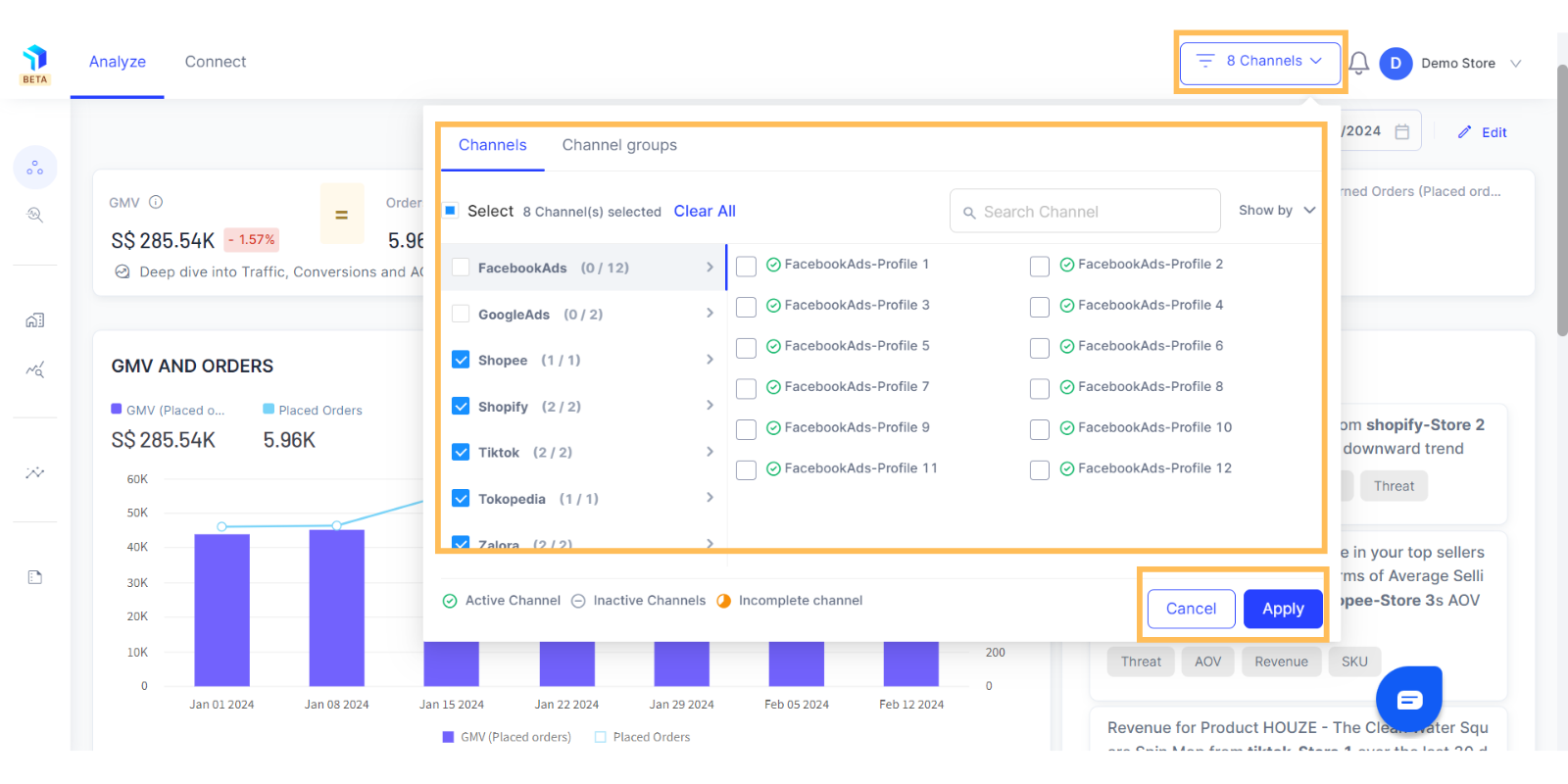Uncheck the Shopify checkbox
The image size is (1568, 784).
tap(461, 406)
